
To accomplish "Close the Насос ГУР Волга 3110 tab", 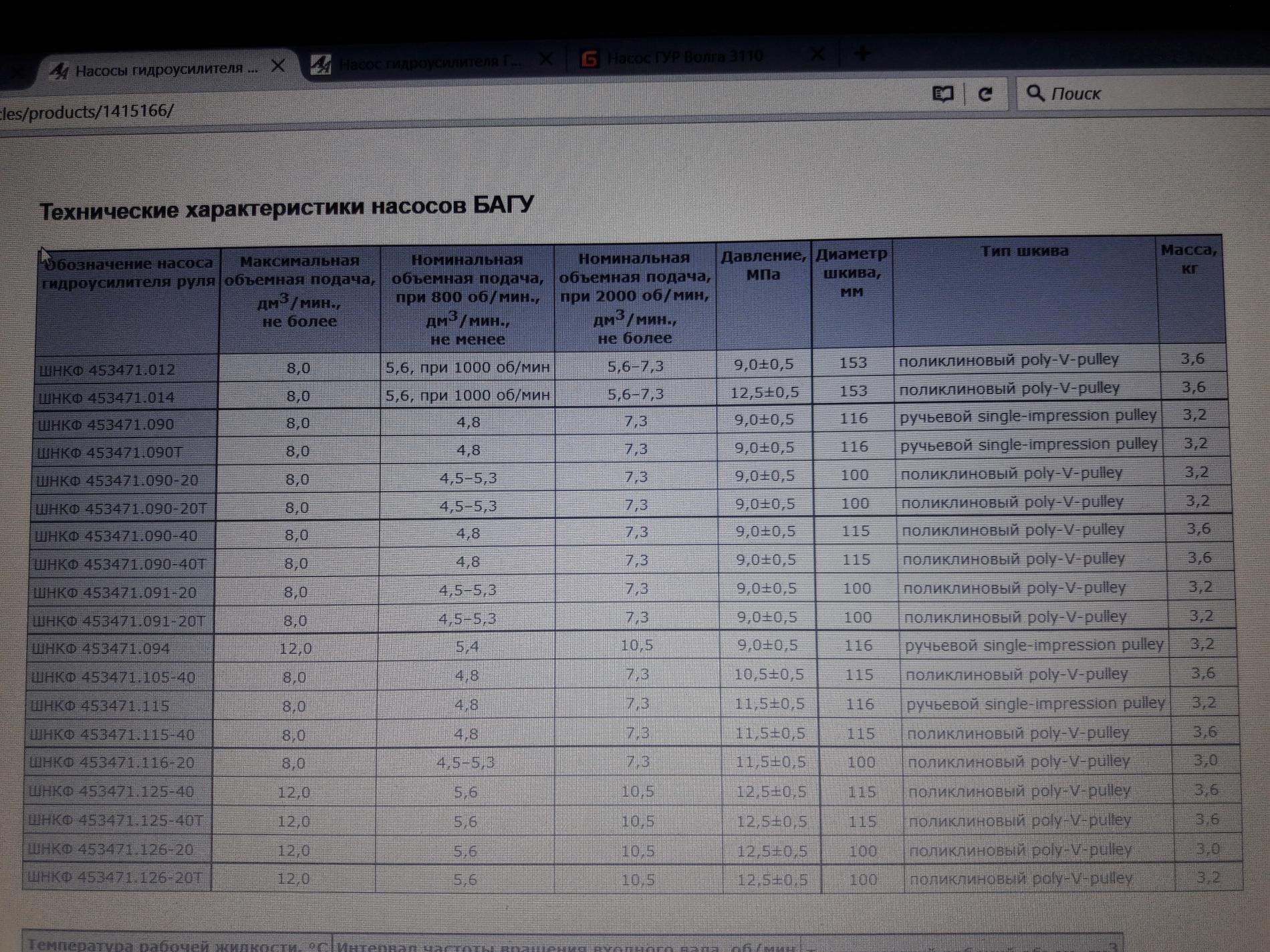I will pyautogui.click(x=817, y=53).
